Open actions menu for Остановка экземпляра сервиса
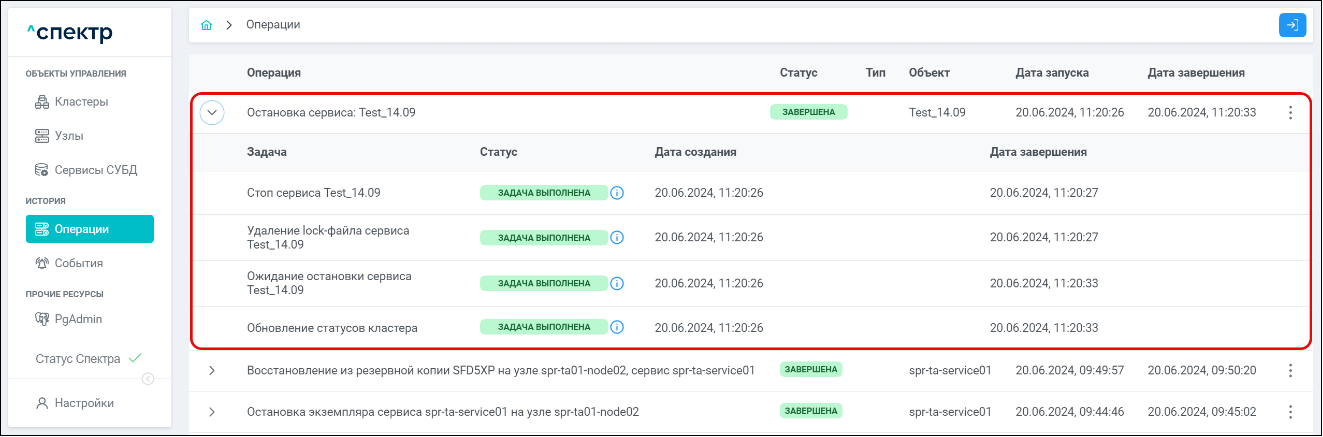This screenshot has height=437, width=1323. [1290, 411]
